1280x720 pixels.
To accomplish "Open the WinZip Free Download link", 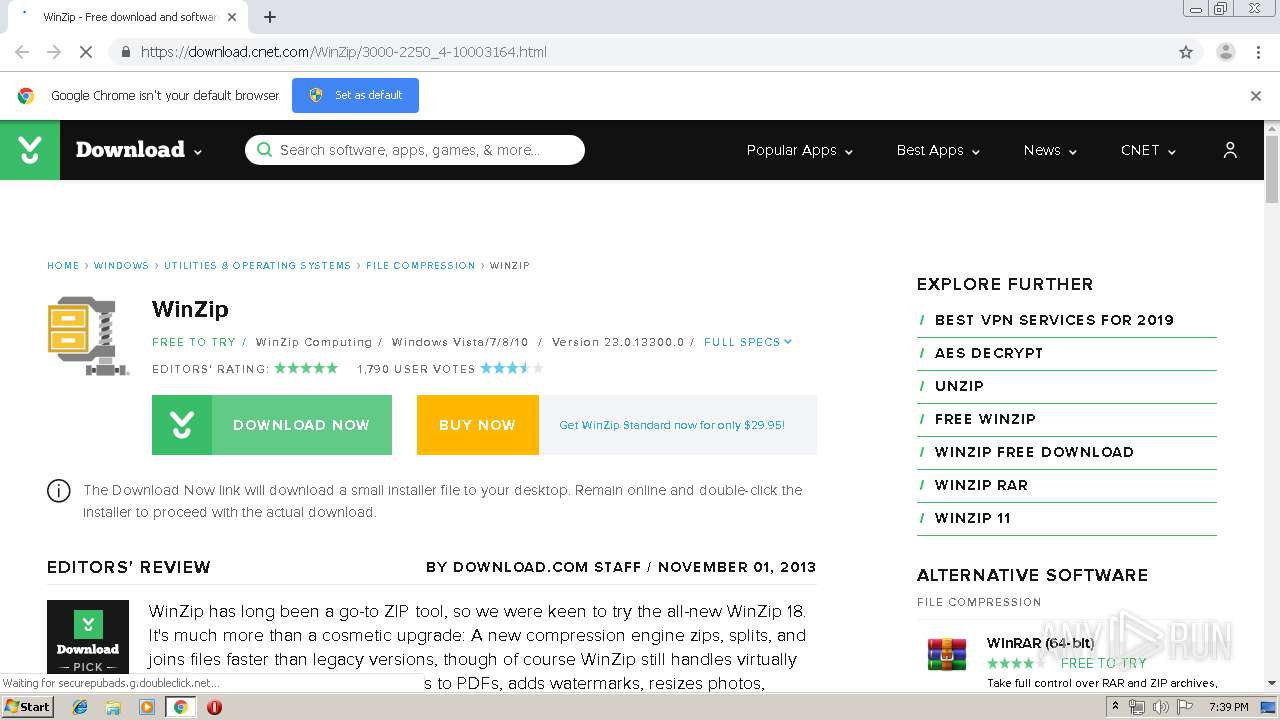I will [x=1034, y=452].
